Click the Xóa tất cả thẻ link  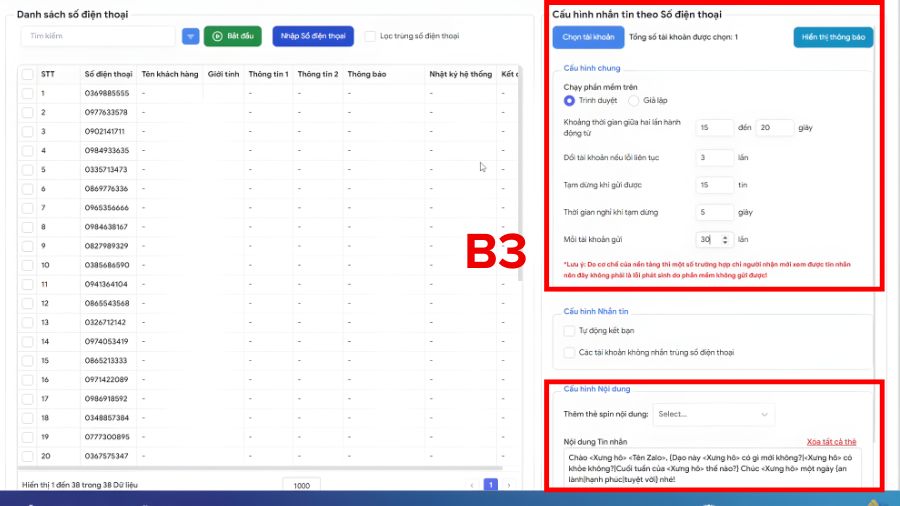(830, 441)
